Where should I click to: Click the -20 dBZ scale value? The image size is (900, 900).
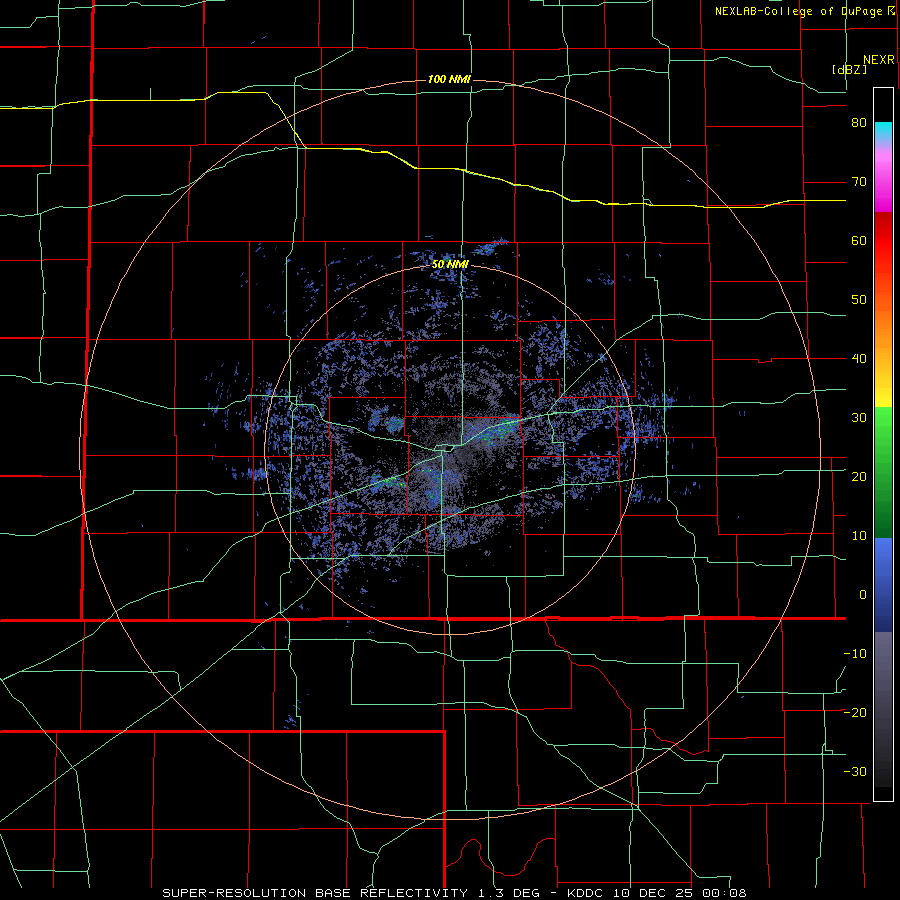click(855, 713)
